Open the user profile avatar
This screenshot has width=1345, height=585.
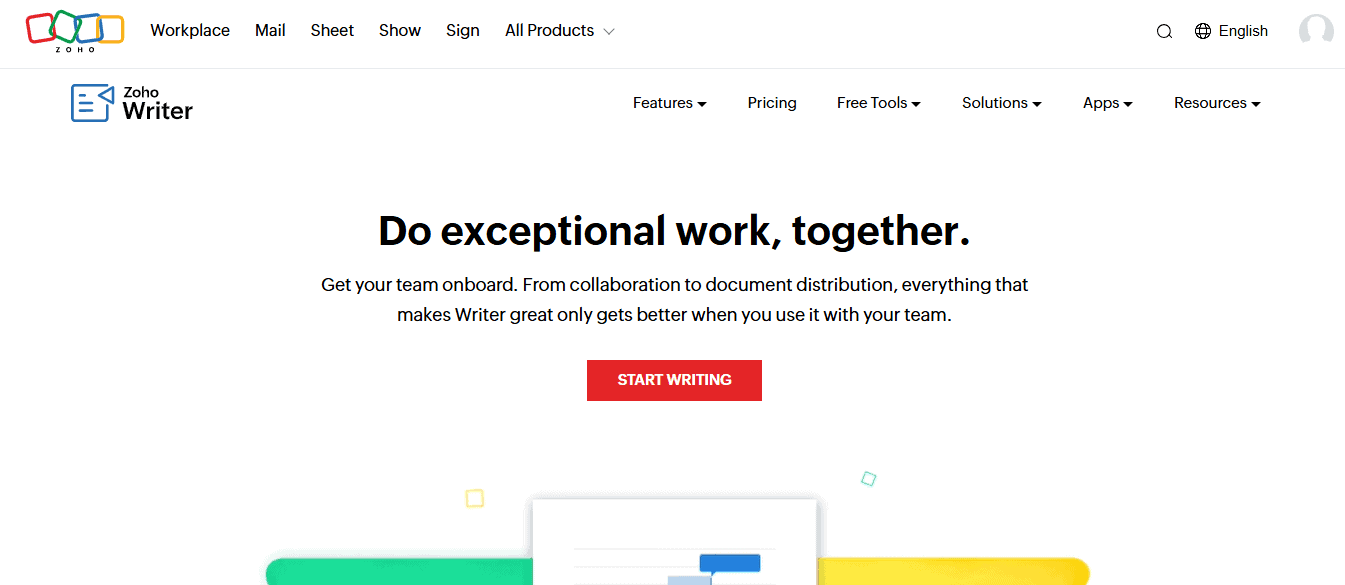1316,31
